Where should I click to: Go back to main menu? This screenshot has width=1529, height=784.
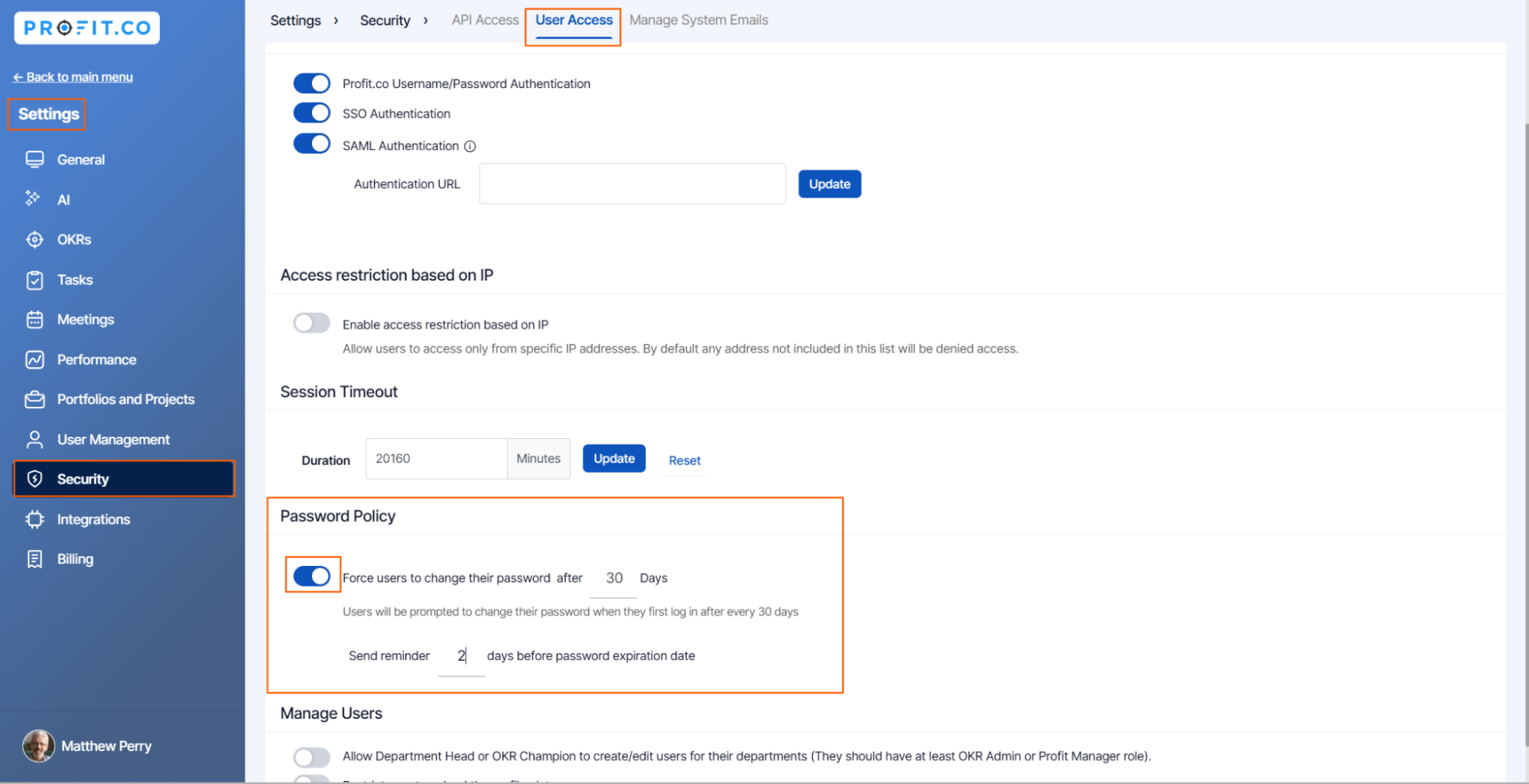[x=73, y=76]
